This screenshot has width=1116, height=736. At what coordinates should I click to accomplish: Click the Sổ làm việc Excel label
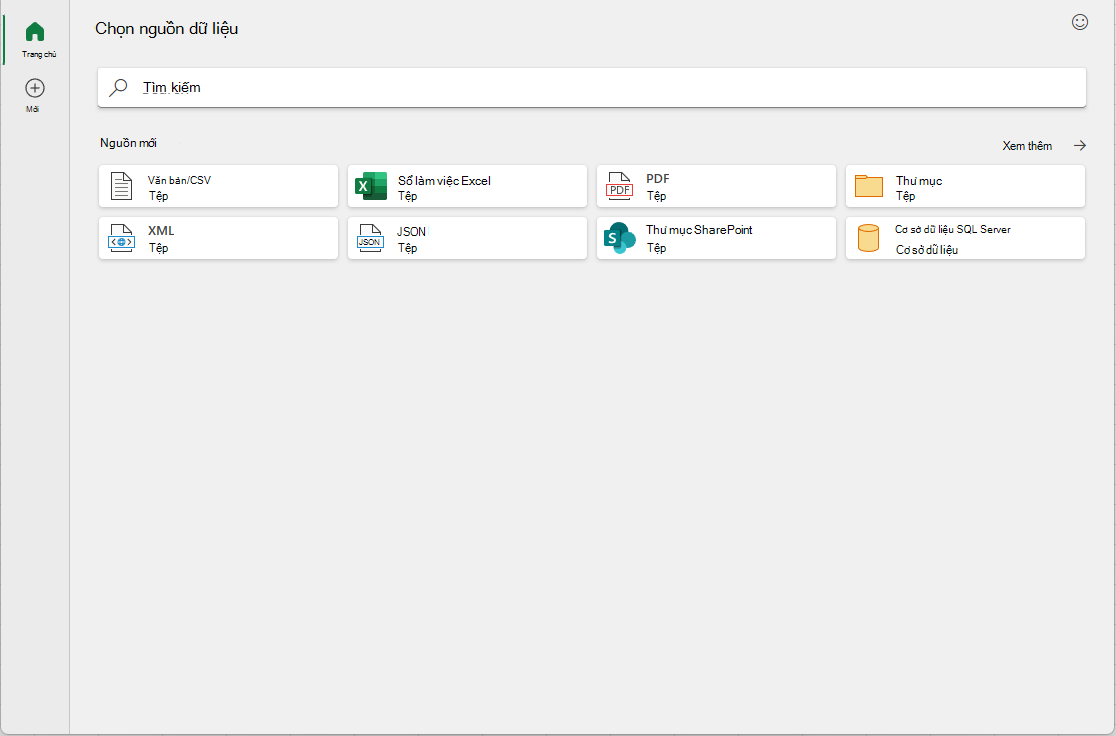[x=444, y=181]
